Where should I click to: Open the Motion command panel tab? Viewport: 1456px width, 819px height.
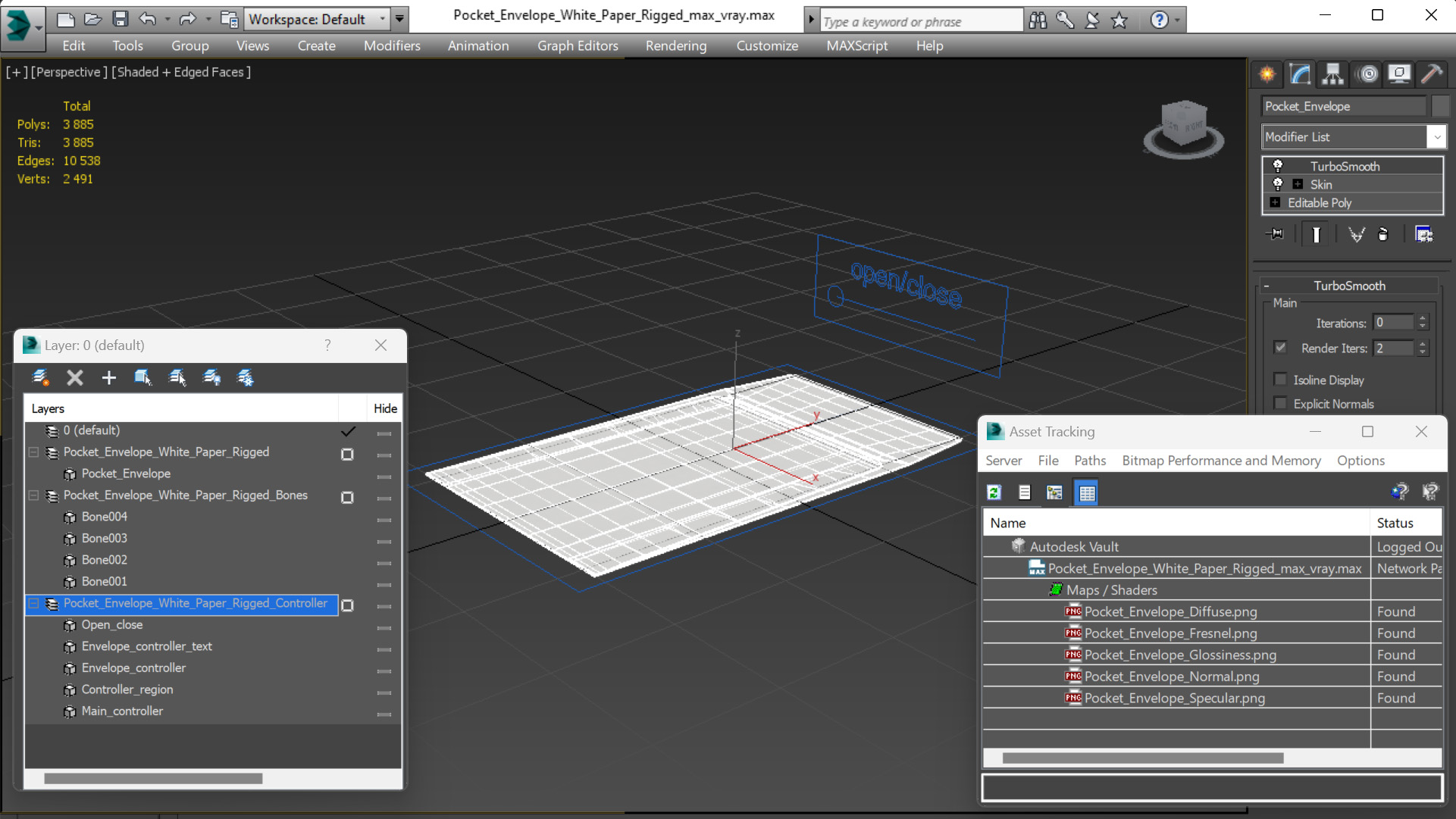1367,73
